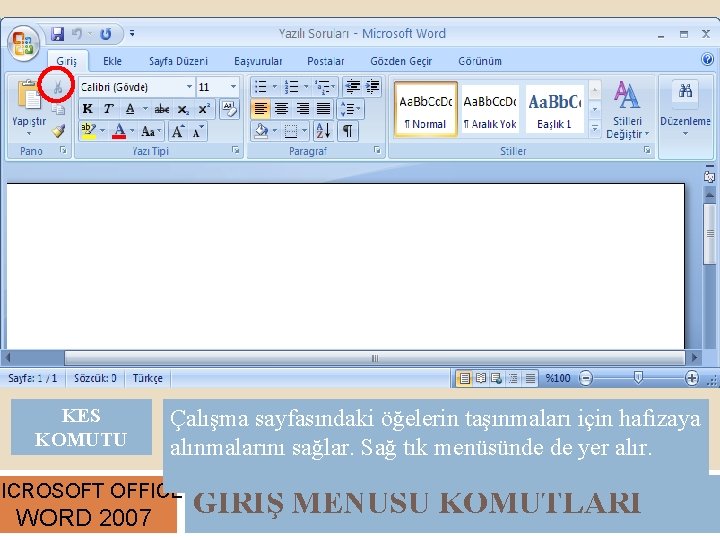Clear formatting with the eraser icon
This screenshot has width=720, height=540.
[x=229, y=109]
